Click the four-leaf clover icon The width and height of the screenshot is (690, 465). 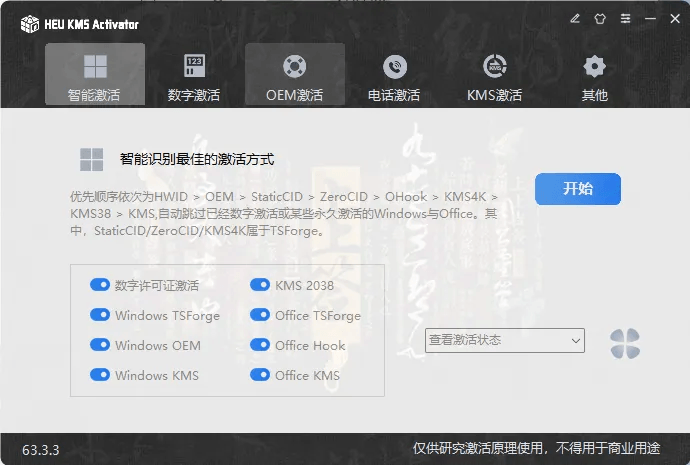[x=625, y=344]
